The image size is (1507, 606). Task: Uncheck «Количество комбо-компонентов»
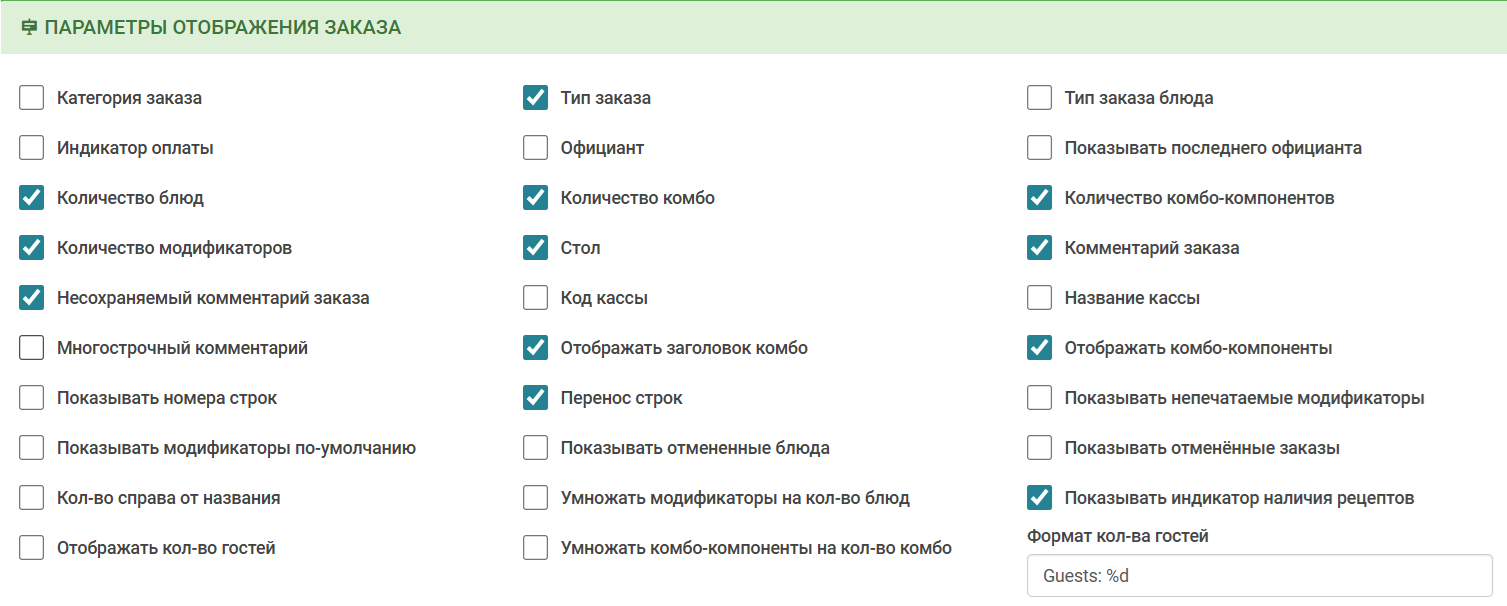click(x=1040, y=198)
